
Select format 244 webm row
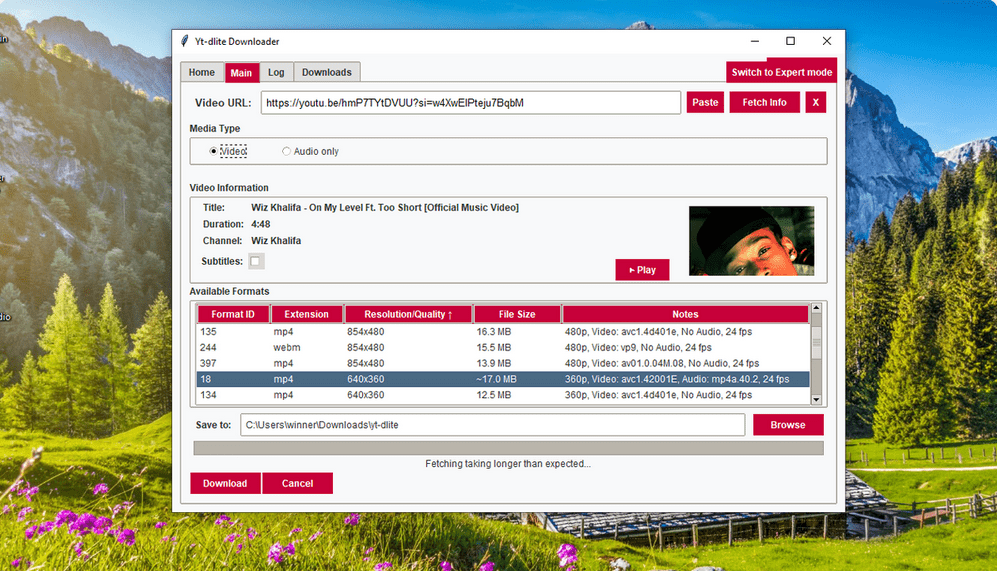pos(503,348)
